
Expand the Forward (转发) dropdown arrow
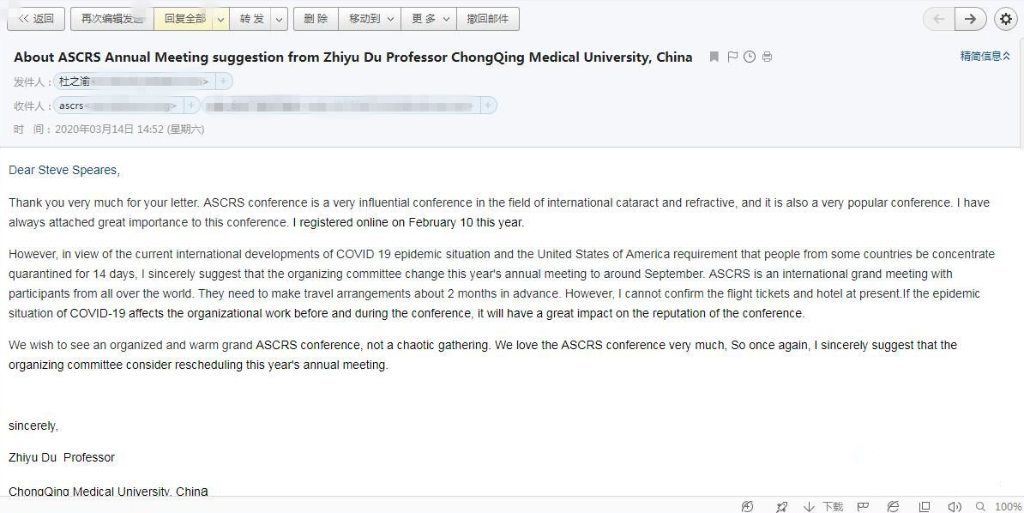tap(278, 19)
